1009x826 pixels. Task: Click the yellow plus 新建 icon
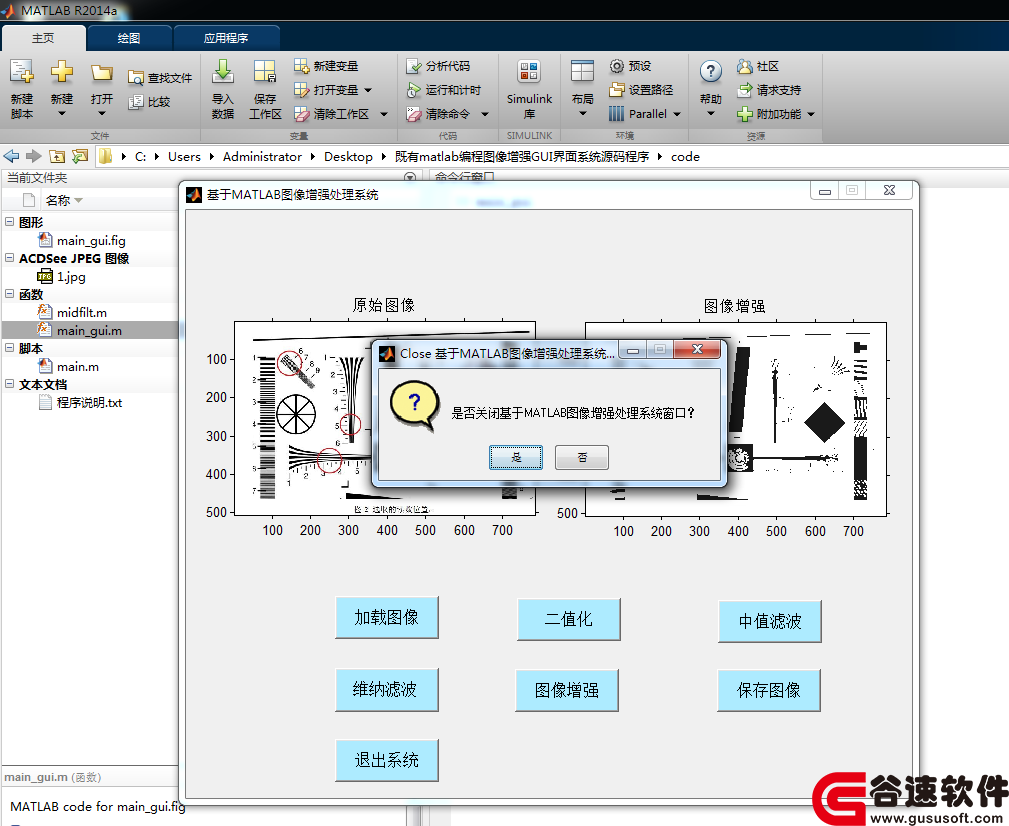coord(62,71)
